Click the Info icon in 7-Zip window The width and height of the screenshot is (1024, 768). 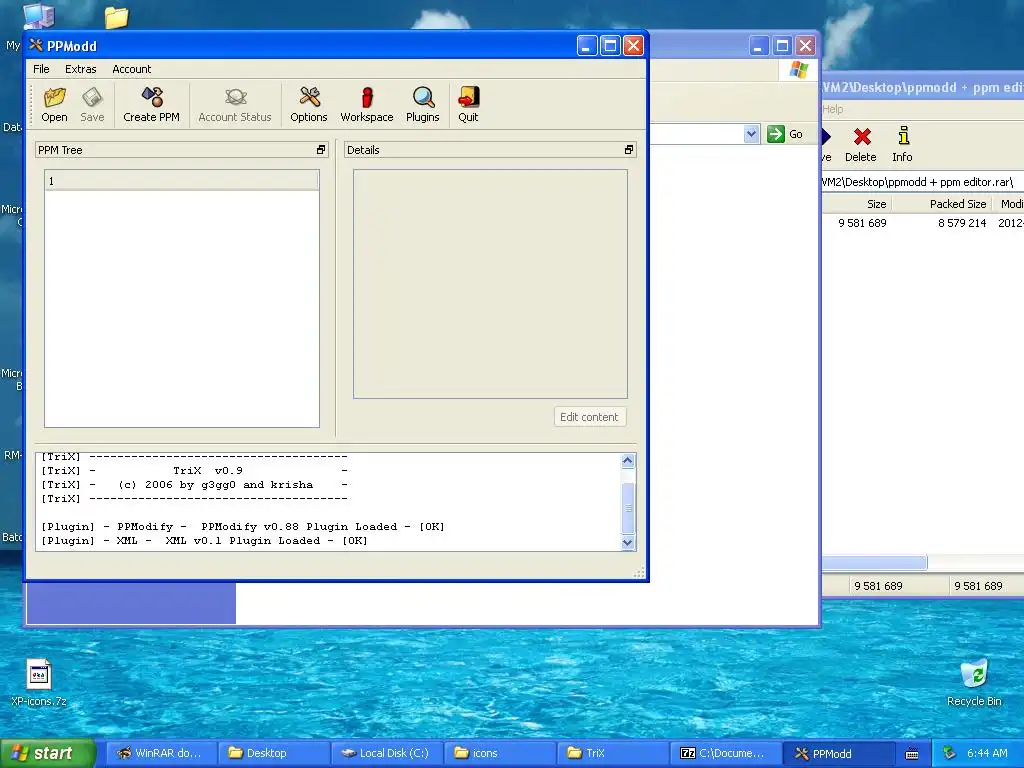coord(903,145)
